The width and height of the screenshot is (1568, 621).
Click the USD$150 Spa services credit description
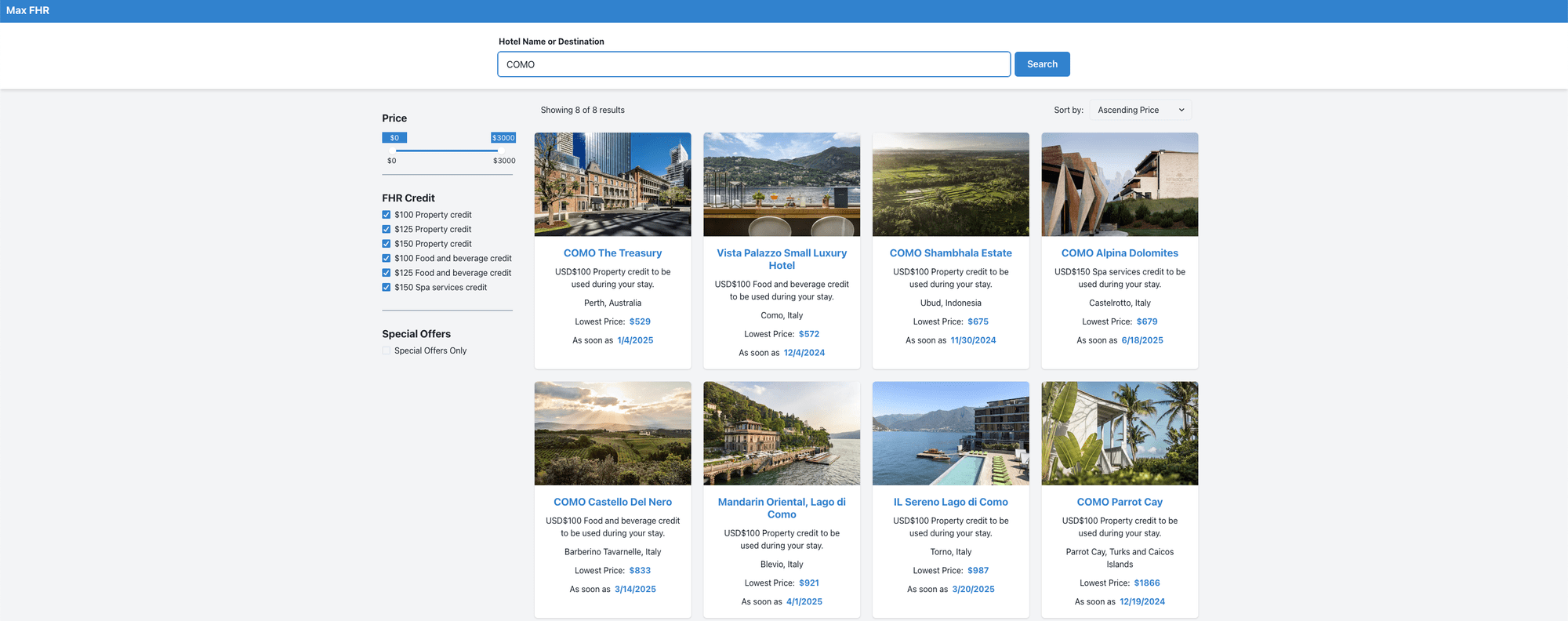[x=1120, y=278]
